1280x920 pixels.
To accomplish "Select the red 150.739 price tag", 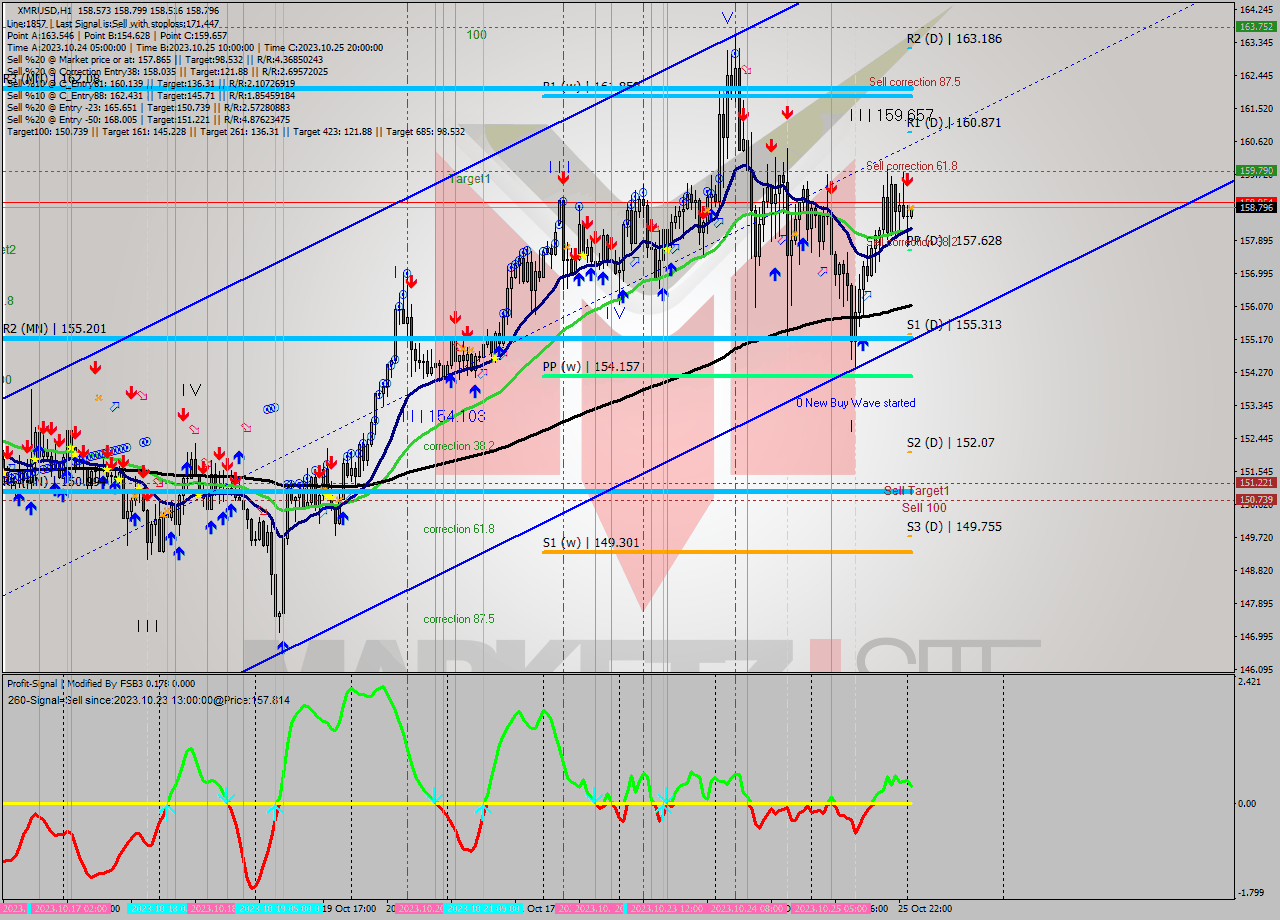I will coord(1255,499).
